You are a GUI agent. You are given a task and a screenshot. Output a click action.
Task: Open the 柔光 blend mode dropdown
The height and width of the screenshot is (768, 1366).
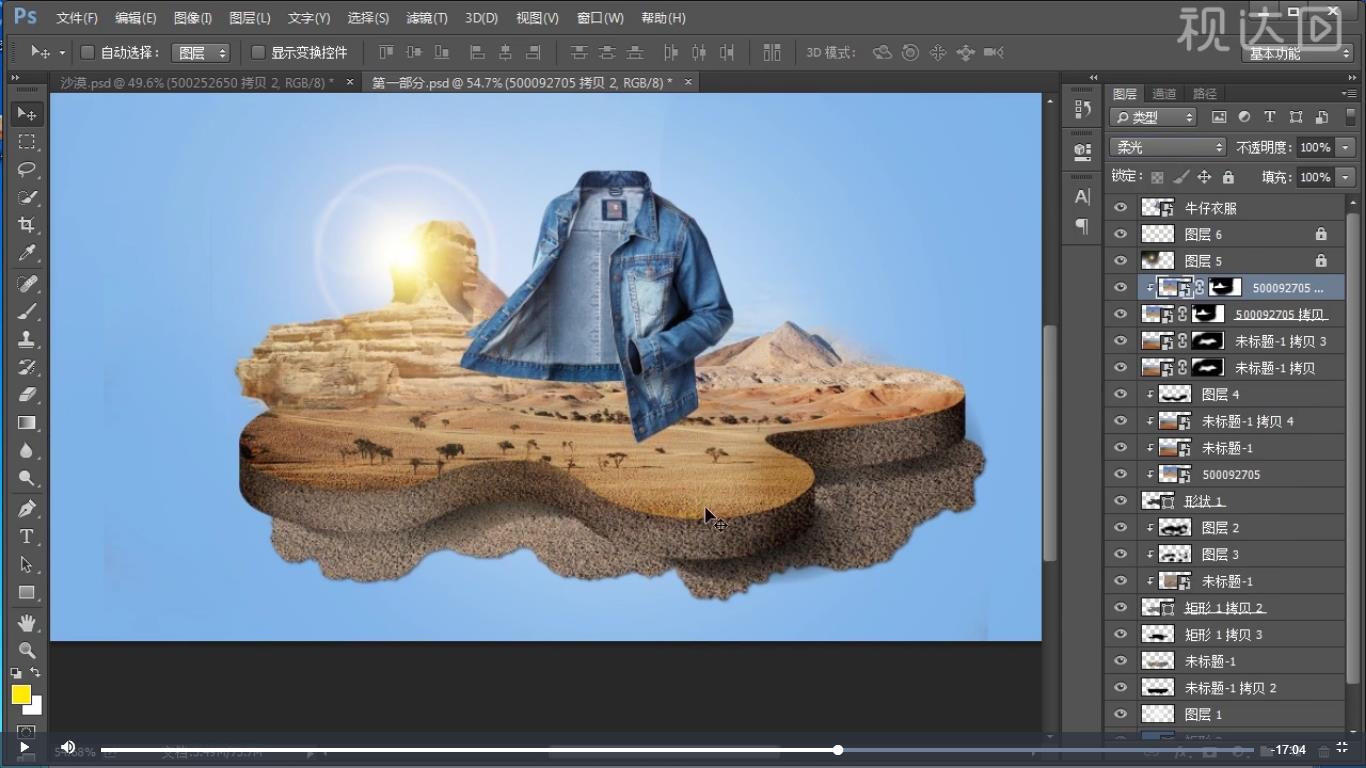[1167, 147]
